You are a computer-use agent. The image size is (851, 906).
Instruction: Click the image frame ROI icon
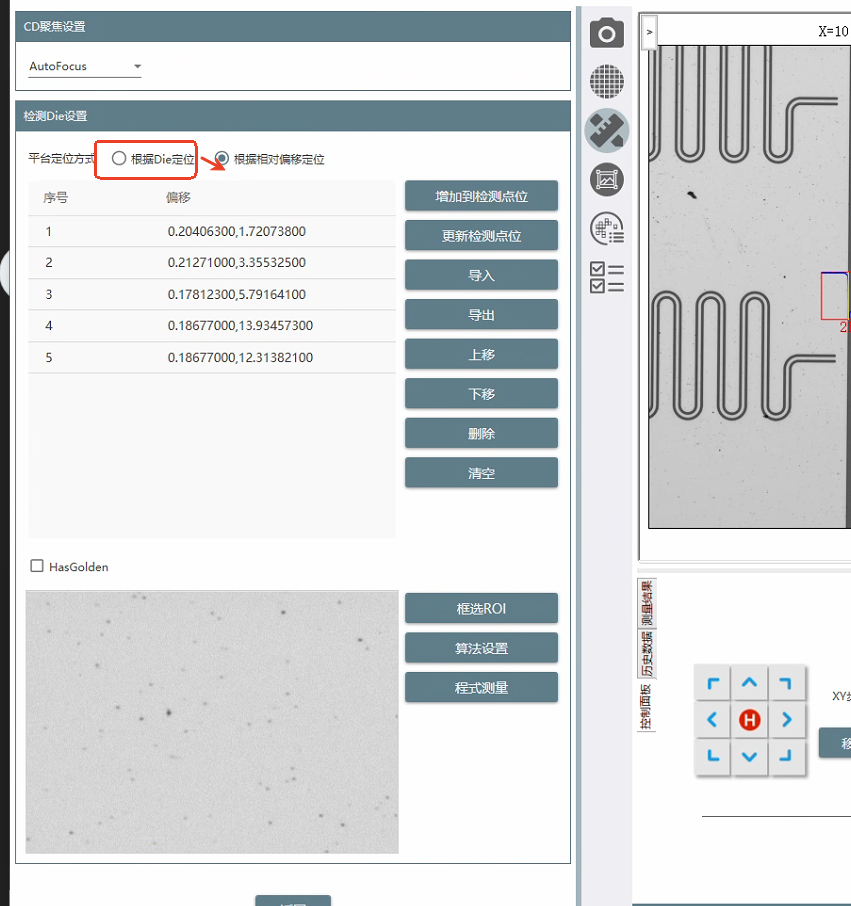tap(606, 179)
